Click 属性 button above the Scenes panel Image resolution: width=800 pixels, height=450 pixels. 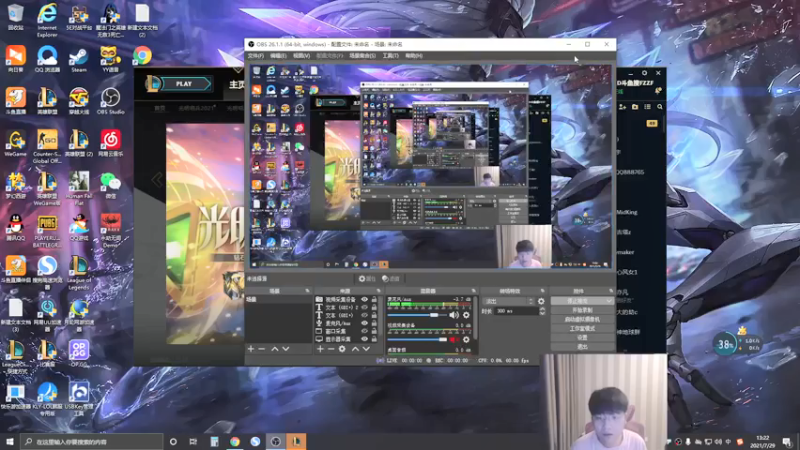(x=367, y=279)
